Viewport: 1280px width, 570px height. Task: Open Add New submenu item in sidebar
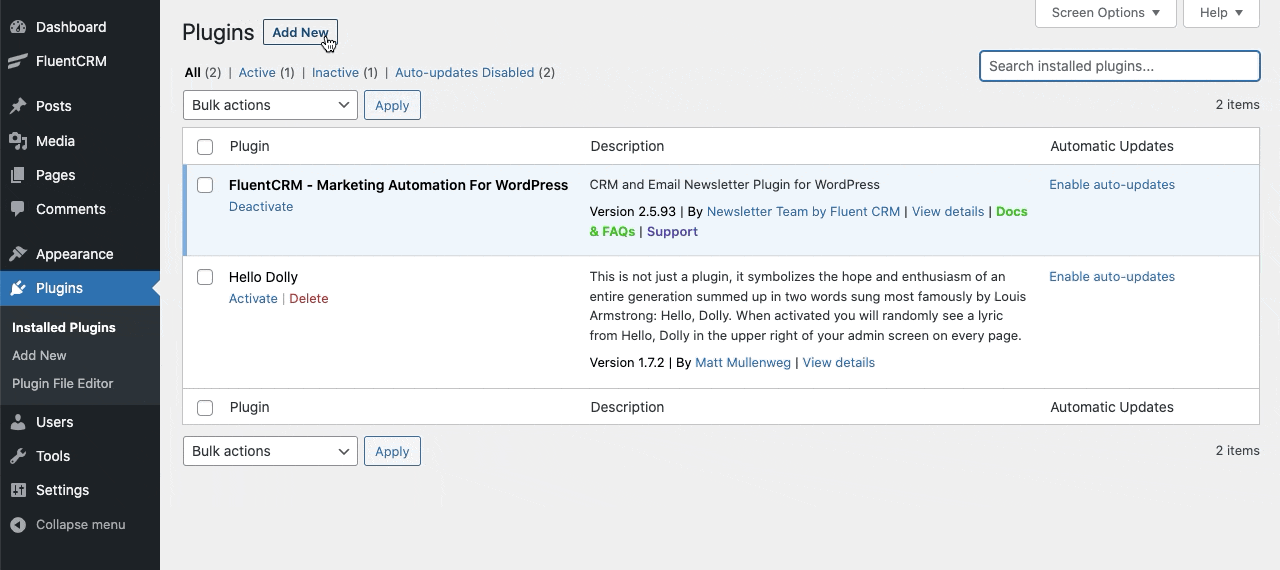tap(40, 355)
